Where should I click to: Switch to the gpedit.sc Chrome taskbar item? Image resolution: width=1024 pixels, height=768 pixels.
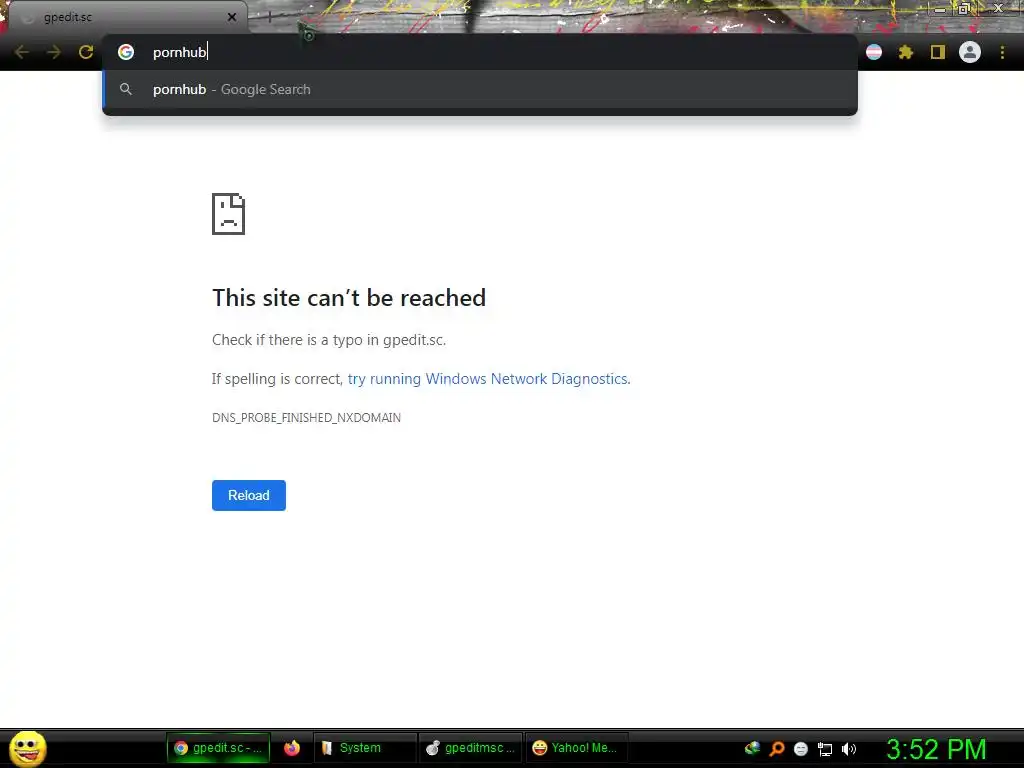218,748
